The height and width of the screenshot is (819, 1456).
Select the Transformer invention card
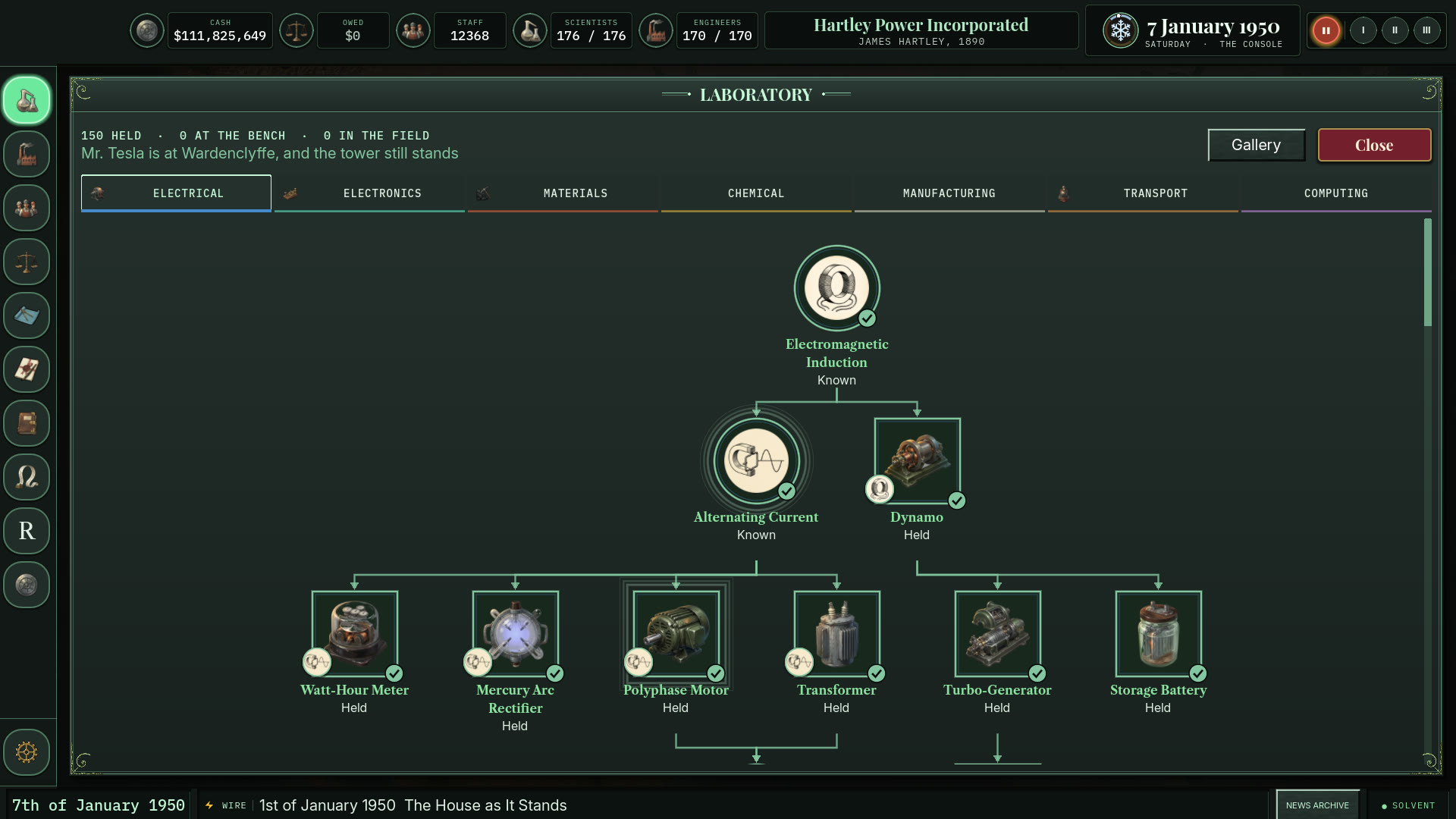[x=836, y=634]
